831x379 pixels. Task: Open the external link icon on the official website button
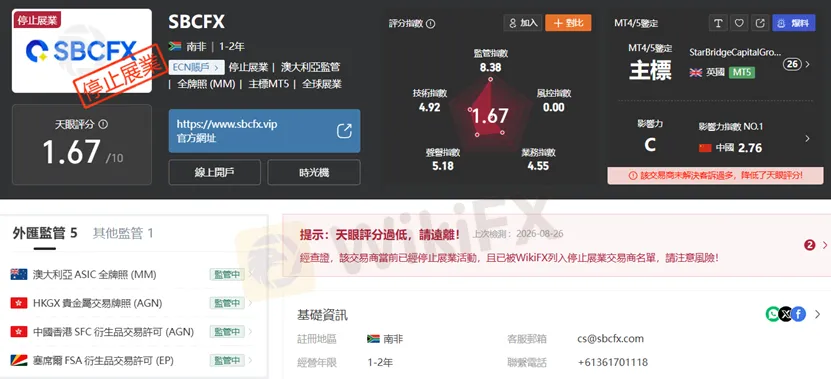click(344, 131)
